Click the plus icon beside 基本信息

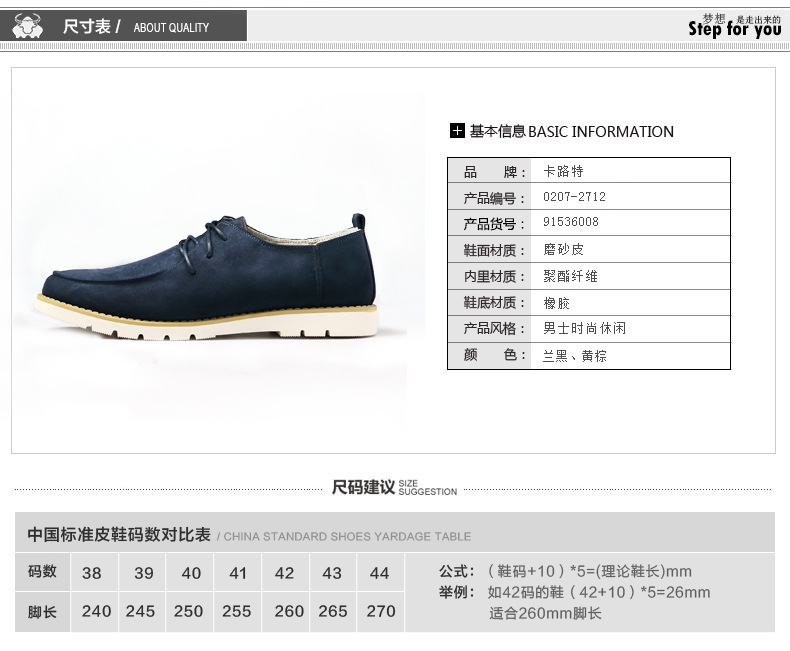pyautogui.click(x=457, y=131)
